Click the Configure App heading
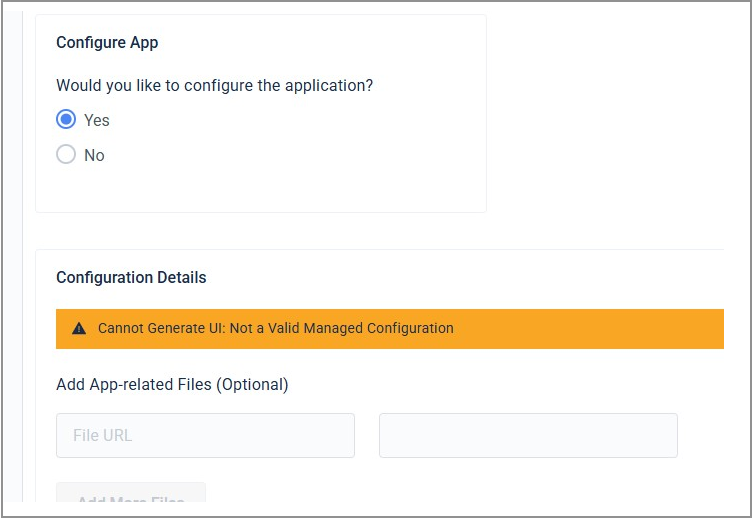The image size is (752, 519). click(107, 43)
